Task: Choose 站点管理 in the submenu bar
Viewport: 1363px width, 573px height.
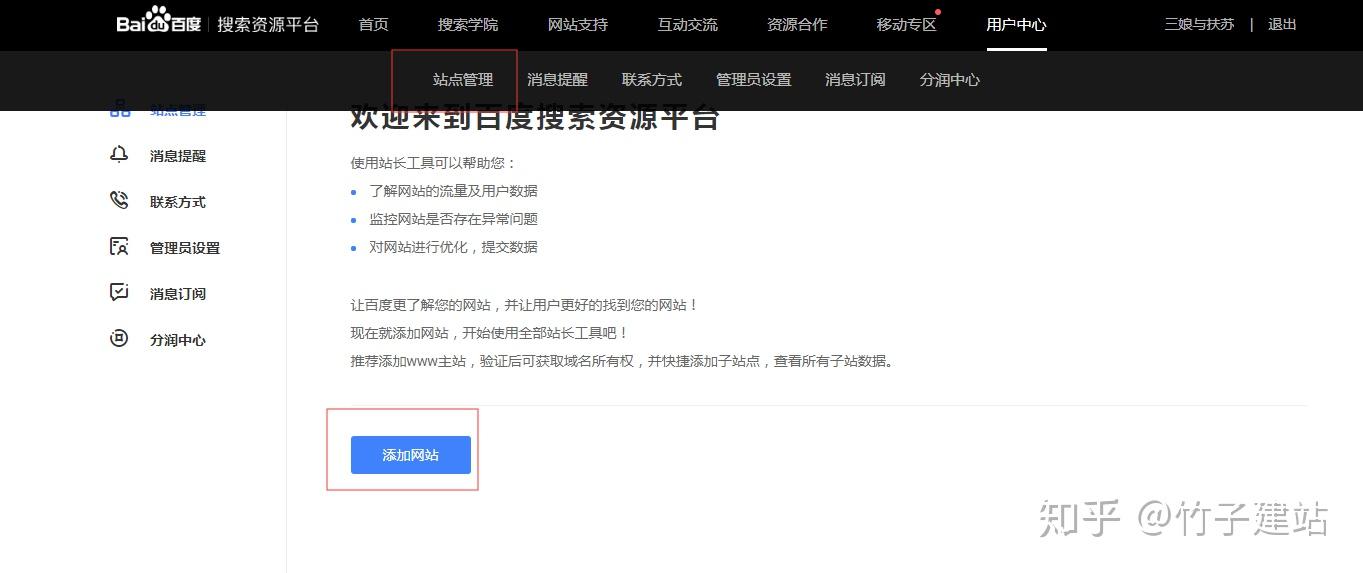Action: pos(463,80)
